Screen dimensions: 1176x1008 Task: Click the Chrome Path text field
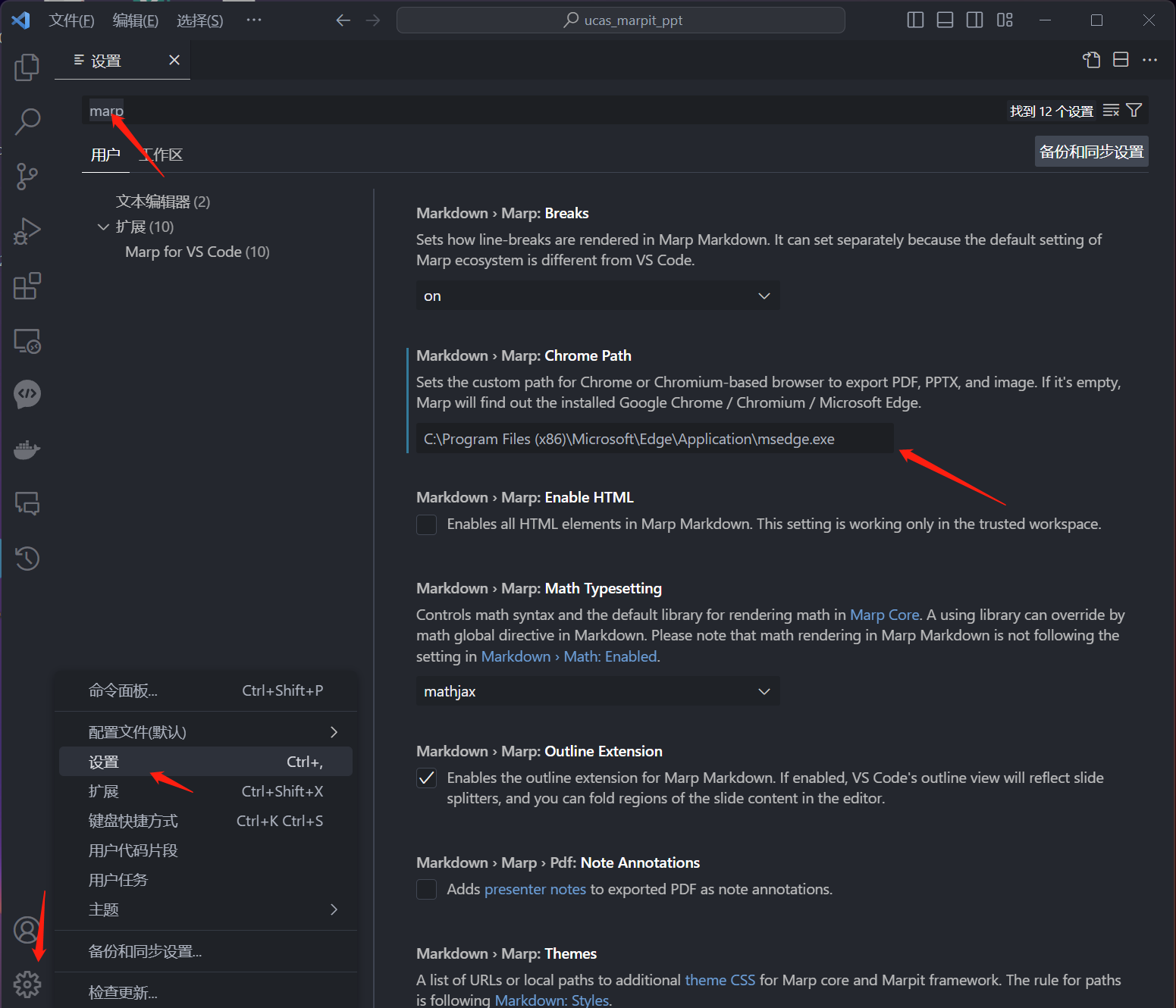(654, 439)
